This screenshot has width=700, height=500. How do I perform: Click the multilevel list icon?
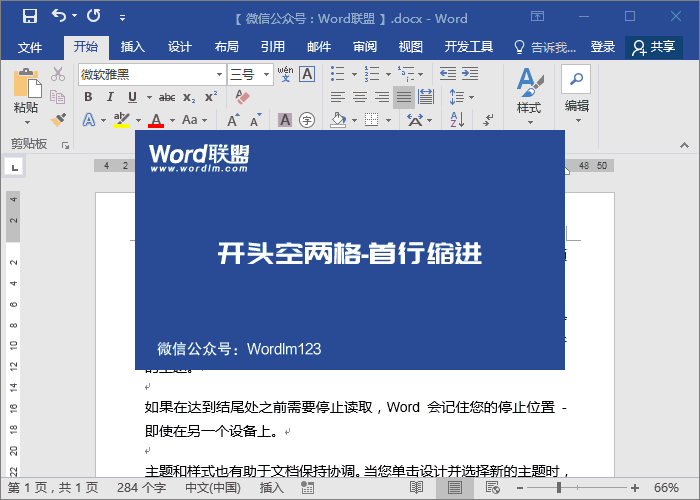tap(405, 74)
